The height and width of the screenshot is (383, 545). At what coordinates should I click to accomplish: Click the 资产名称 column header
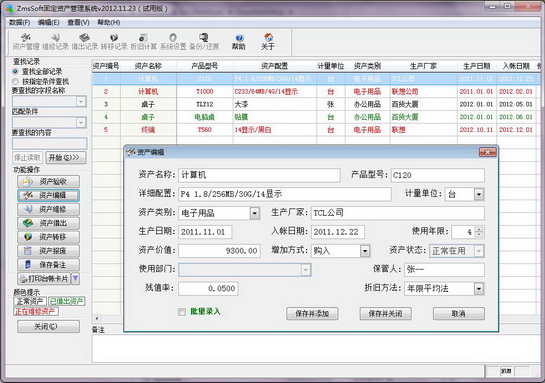[x=148, y=66]
